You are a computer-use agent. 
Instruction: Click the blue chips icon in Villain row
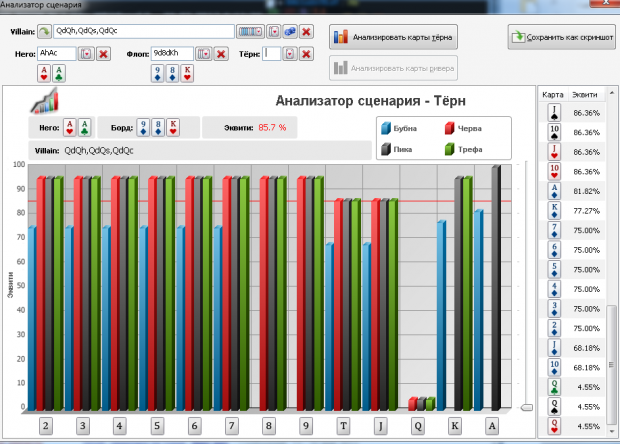290,32
